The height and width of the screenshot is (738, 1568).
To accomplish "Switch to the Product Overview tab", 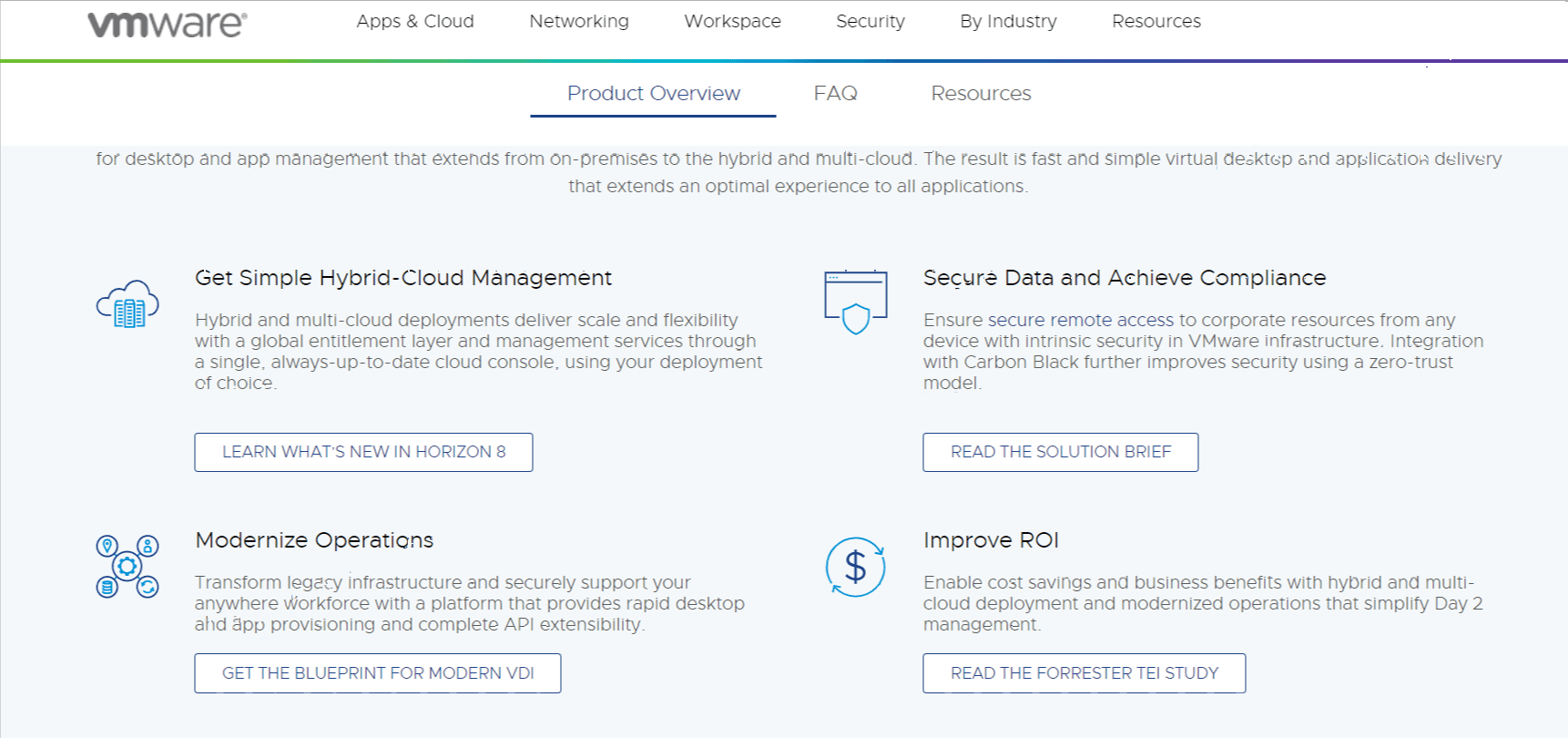I will (x=653, y=93).
